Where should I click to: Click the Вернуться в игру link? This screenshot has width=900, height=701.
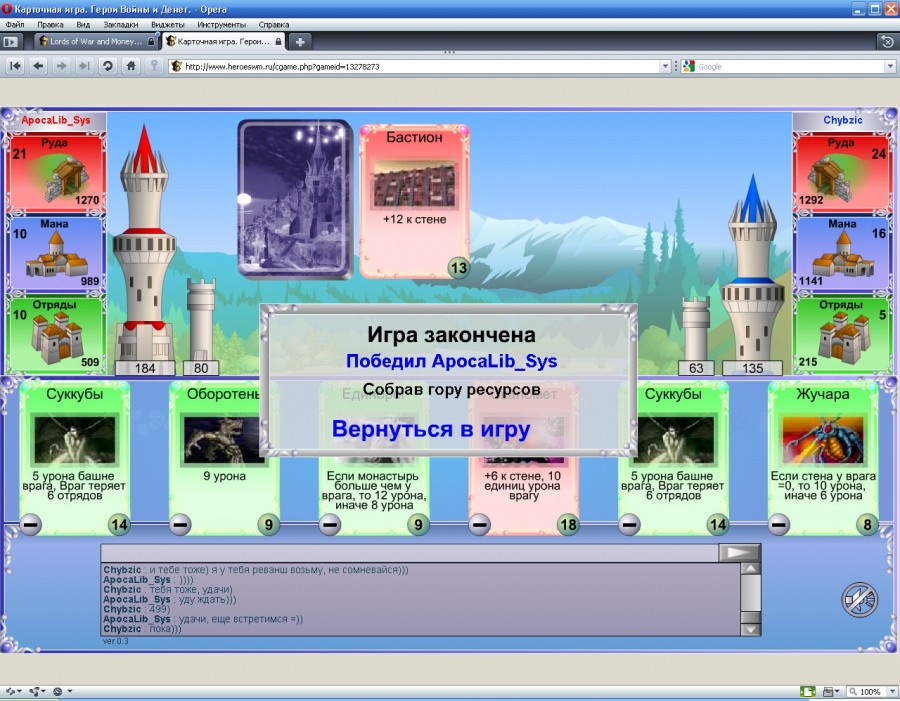(431, 429)
